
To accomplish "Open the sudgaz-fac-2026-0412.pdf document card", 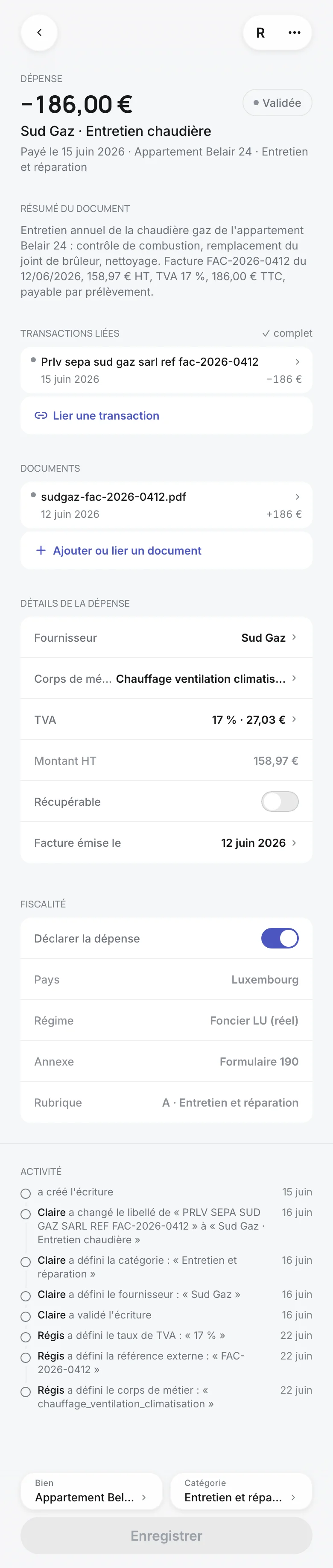I will [x=166, y=505].
